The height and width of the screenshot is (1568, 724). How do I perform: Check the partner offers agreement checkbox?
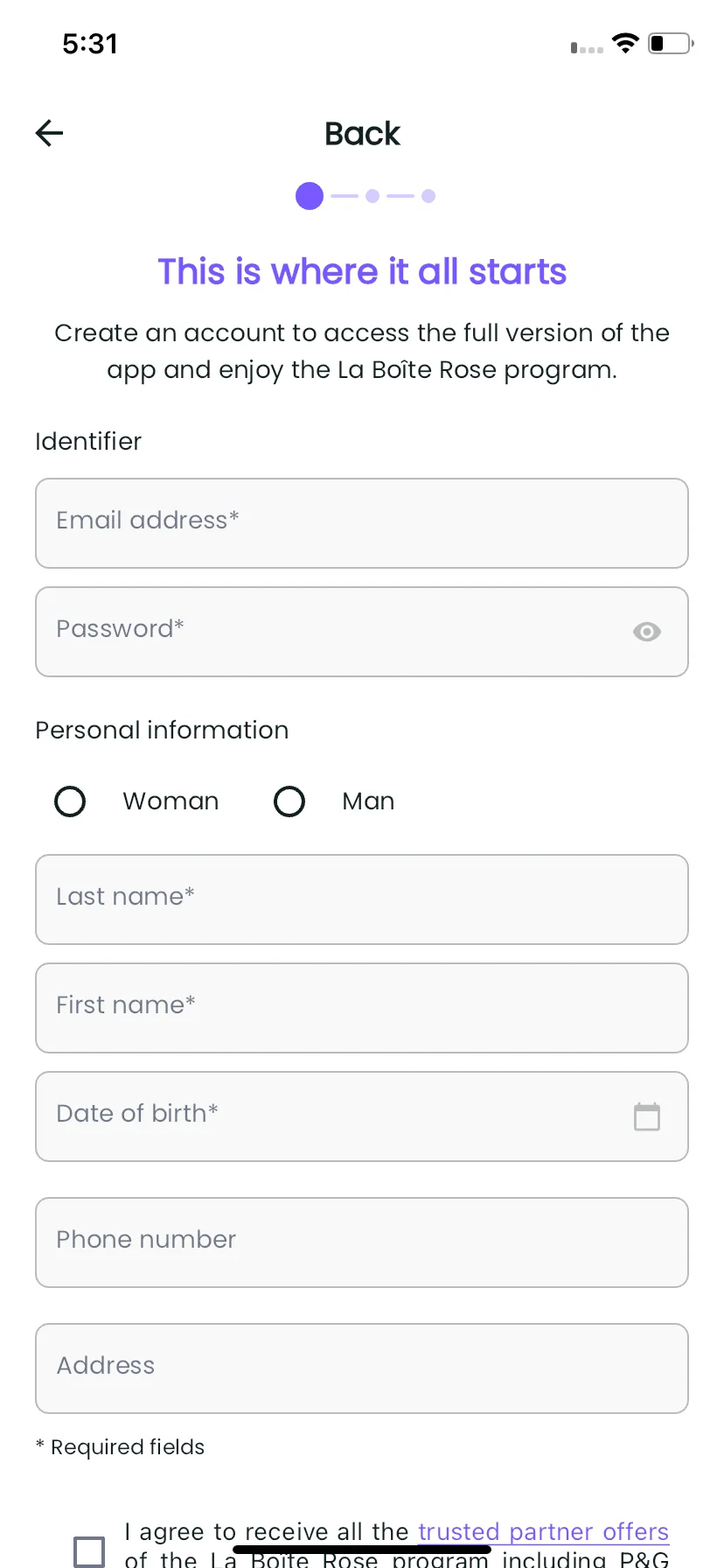pos(89,1551)
